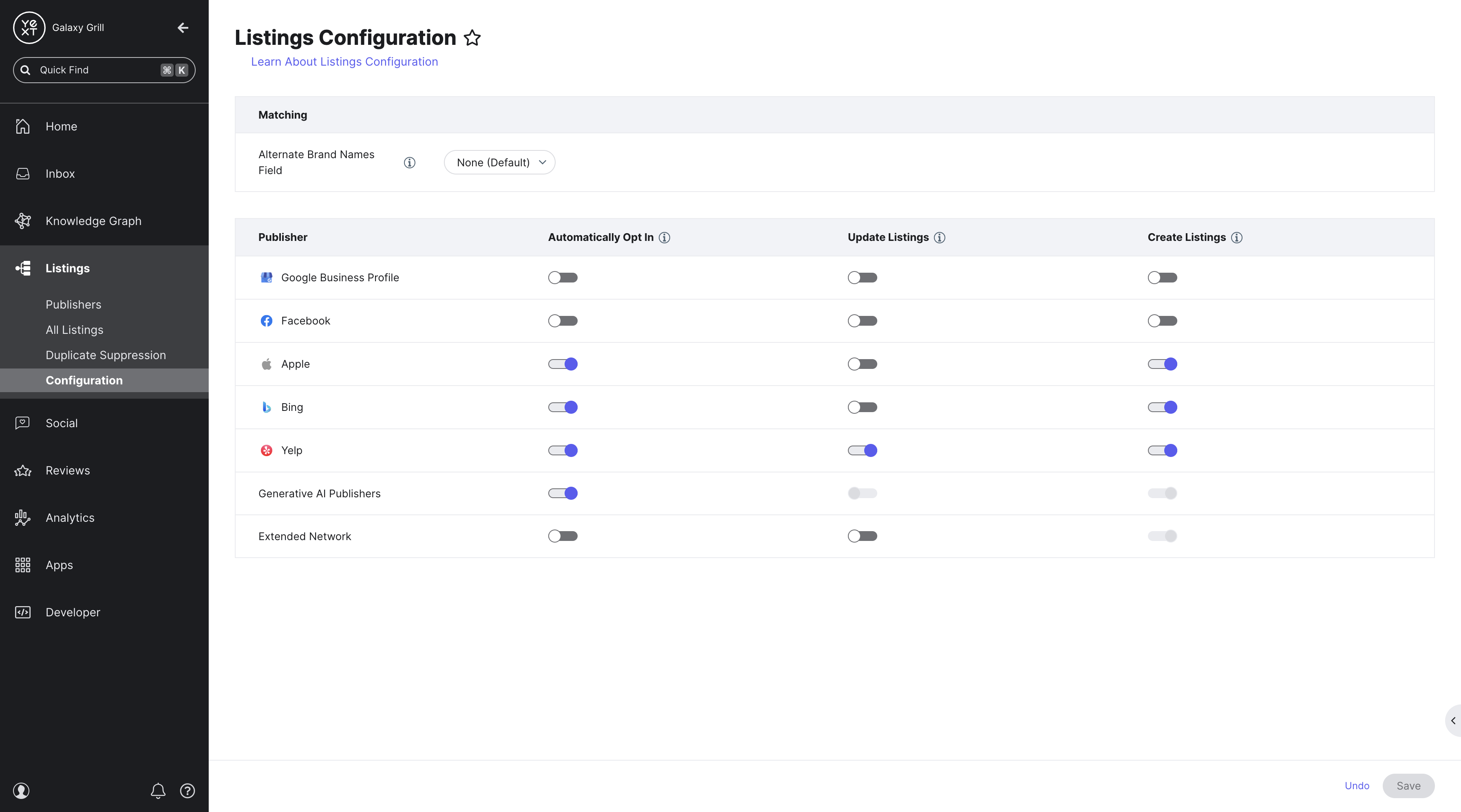Open the notifications bell
The height and width of the screenshot is (812, 1461).
(158, 790)
